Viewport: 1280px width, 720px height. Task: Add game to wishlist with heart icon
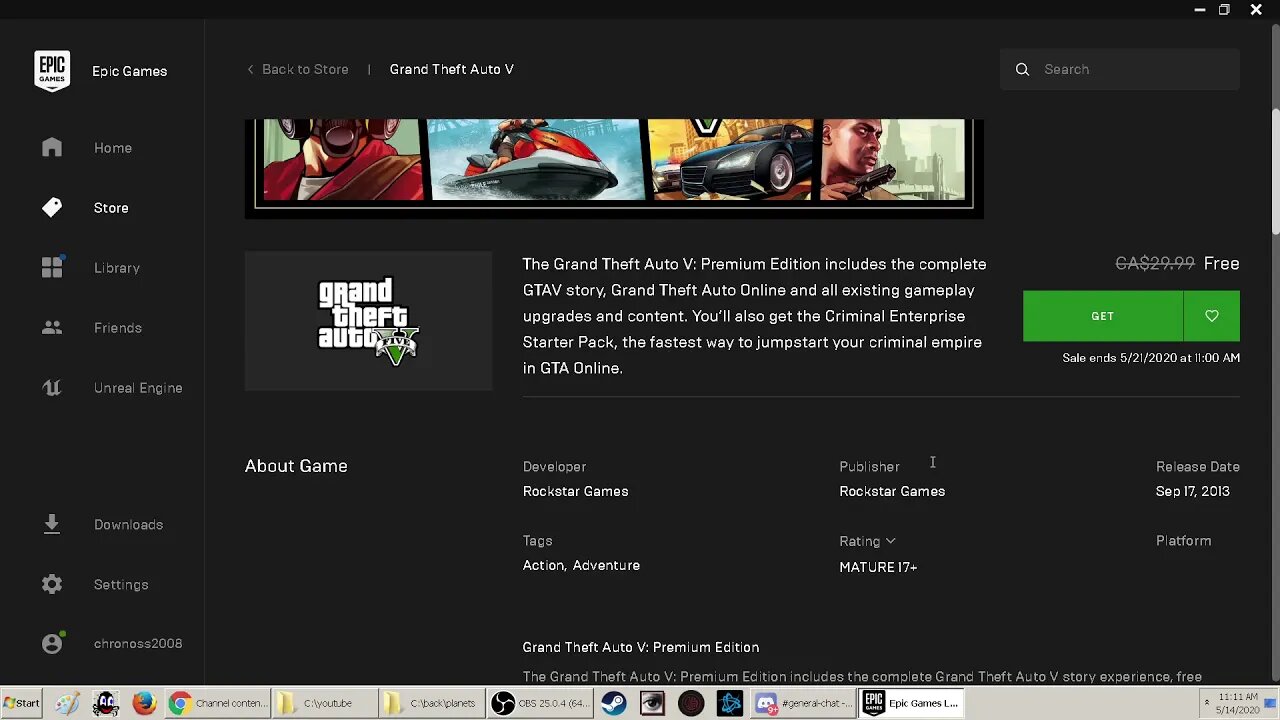point(1212,316)
